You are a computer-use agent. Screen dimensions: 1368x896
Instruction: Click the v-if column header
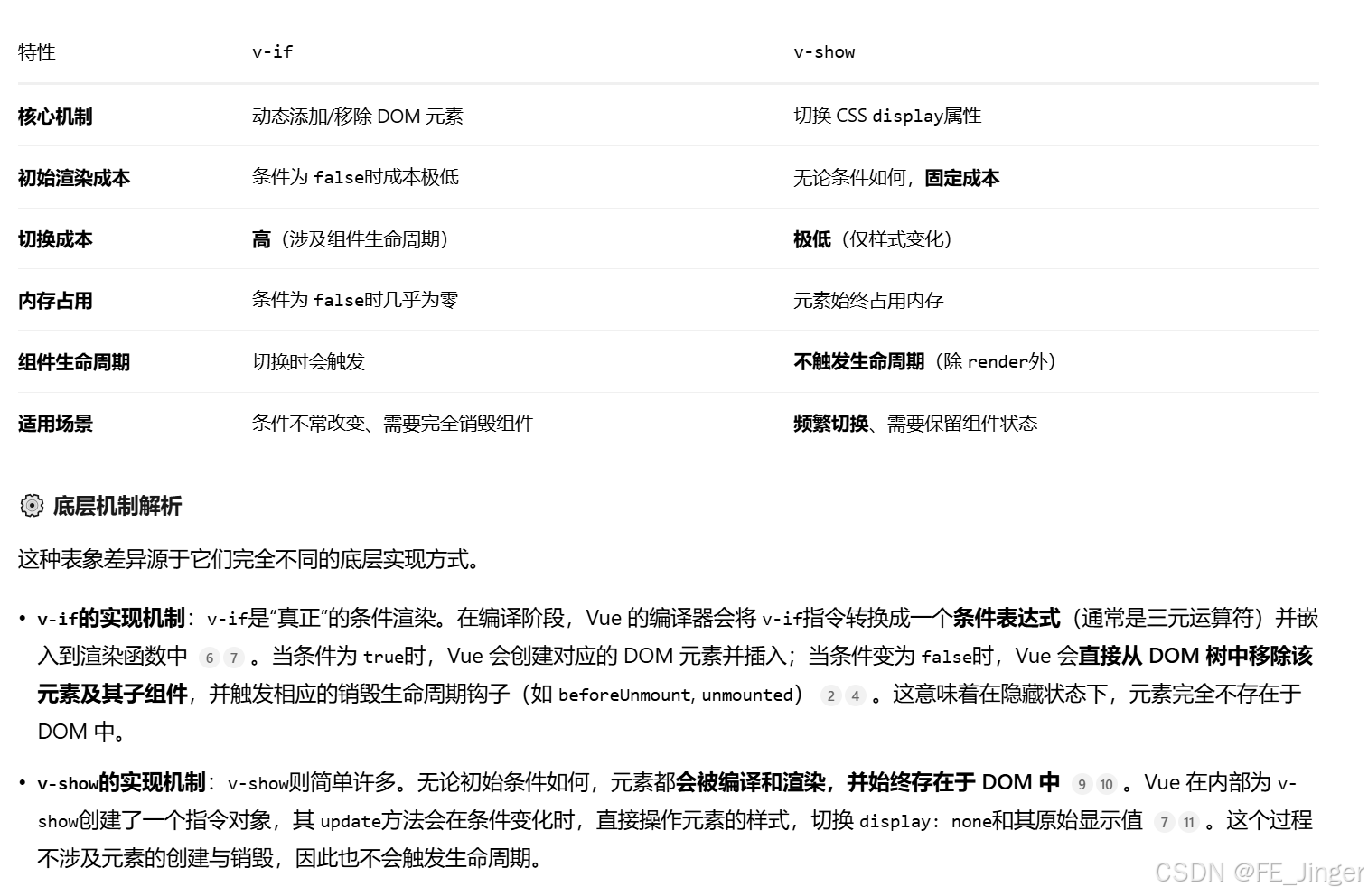272,52
